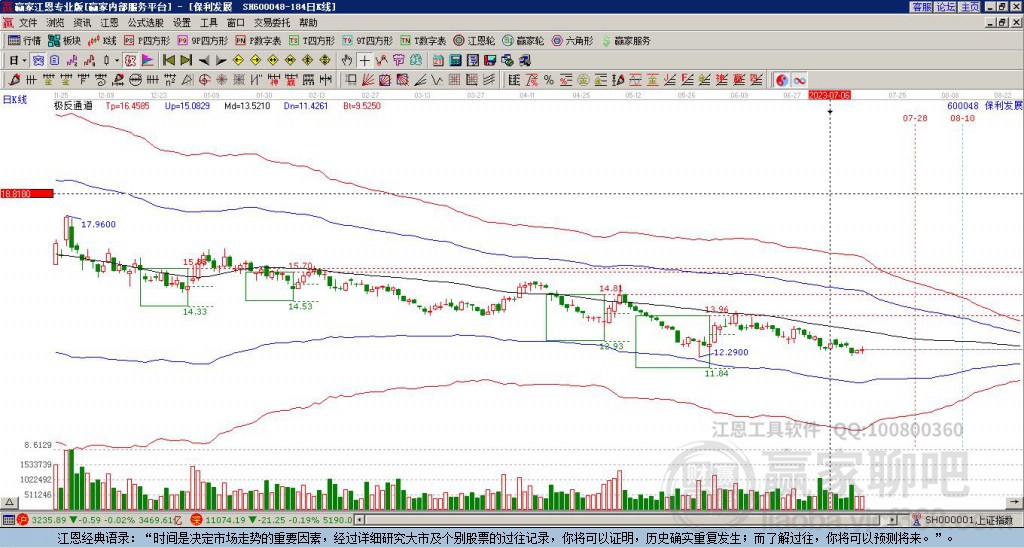Toggle the highlighted blue chart-mode button
The height and width of the screenshot is (548, 1024).
pyautogui.click(x=39, y=60)
